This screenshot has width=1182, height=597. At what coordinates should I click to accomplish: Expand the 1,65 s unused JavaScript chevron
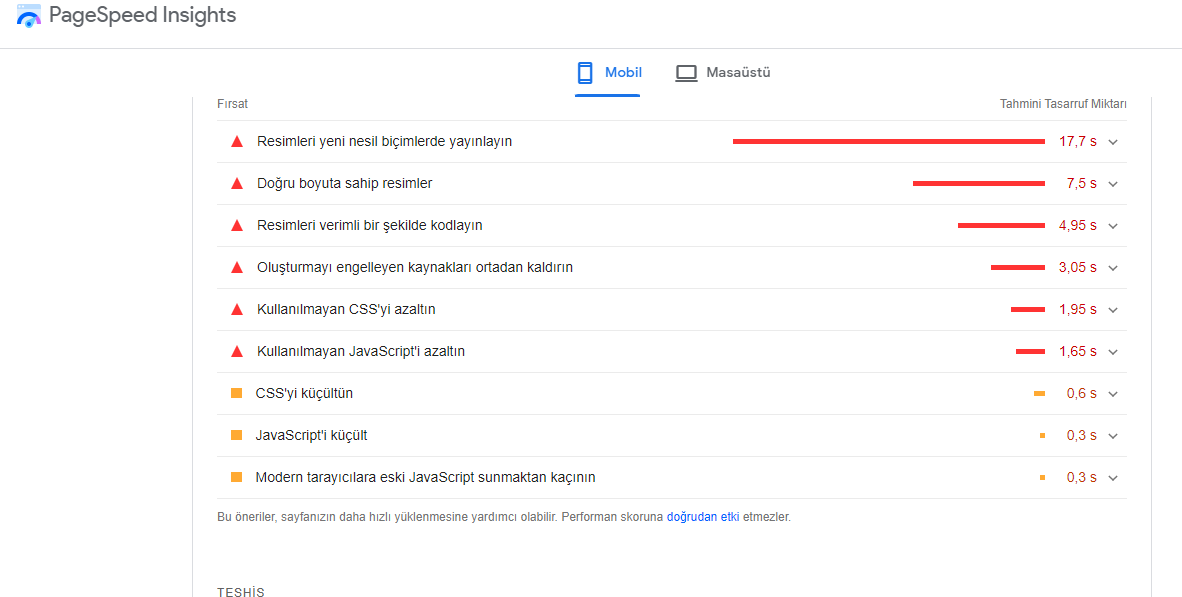(1113, 352)
